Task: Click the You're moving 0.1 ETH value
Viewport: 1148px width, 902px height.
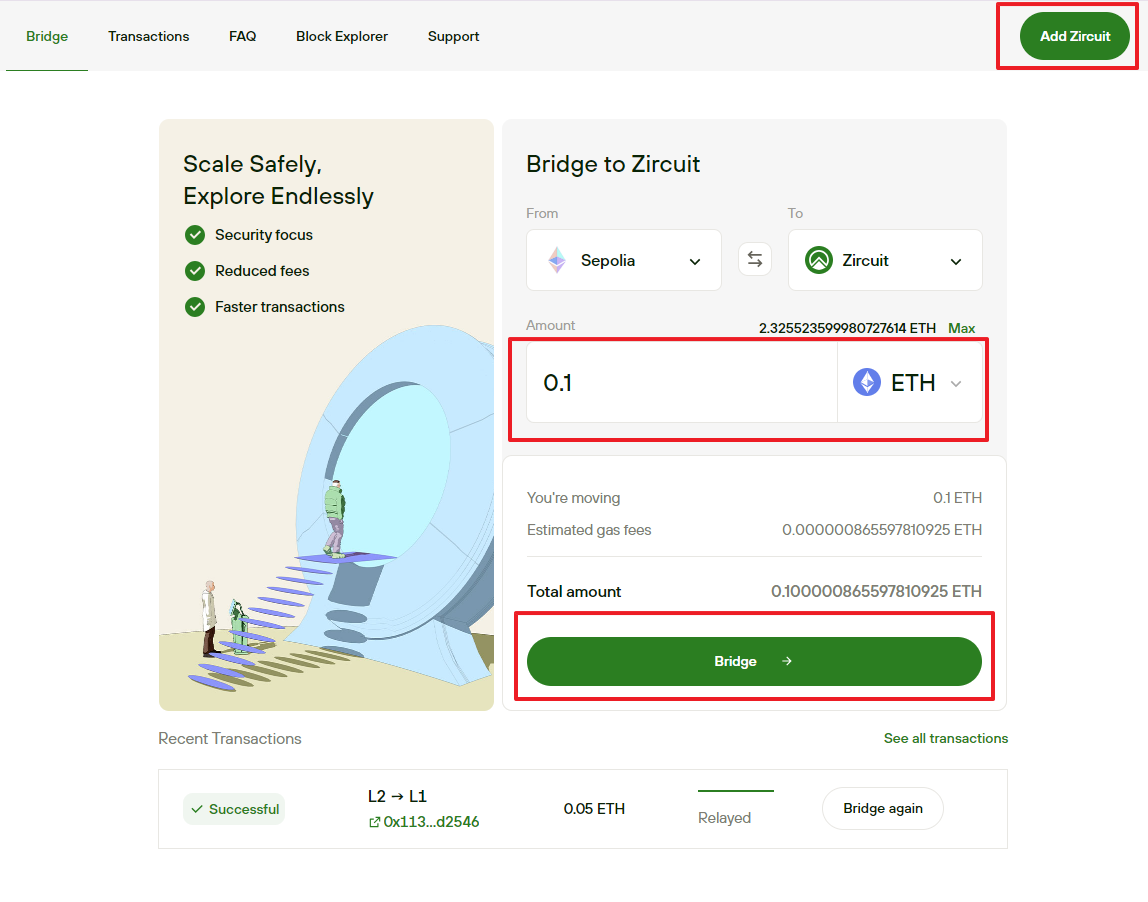Action: tap(957, 498)
